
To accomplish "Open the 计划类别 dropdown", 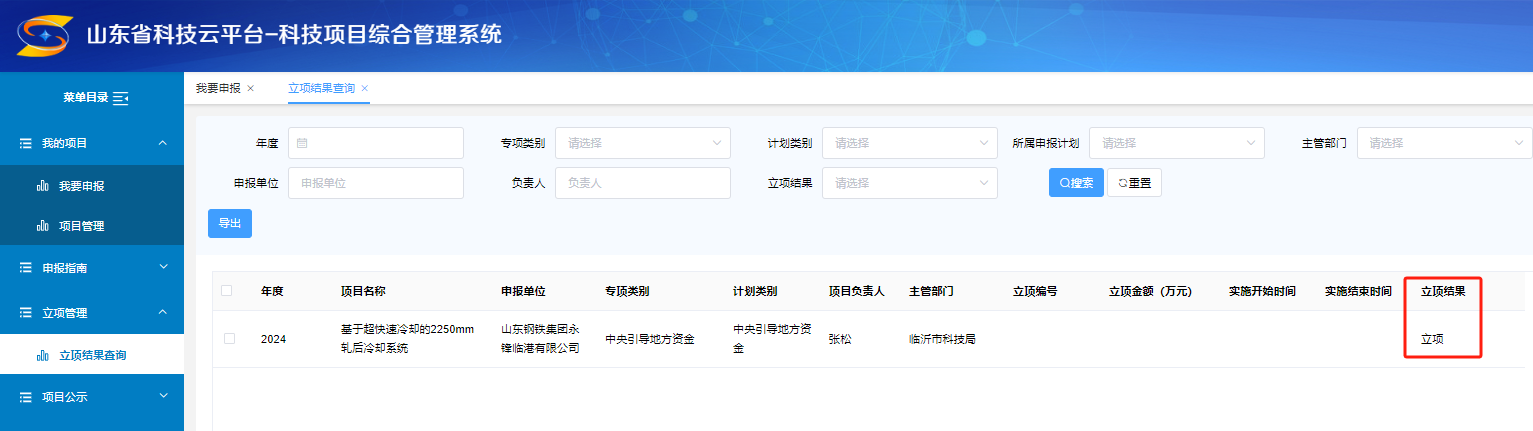I will click(909, 143).
